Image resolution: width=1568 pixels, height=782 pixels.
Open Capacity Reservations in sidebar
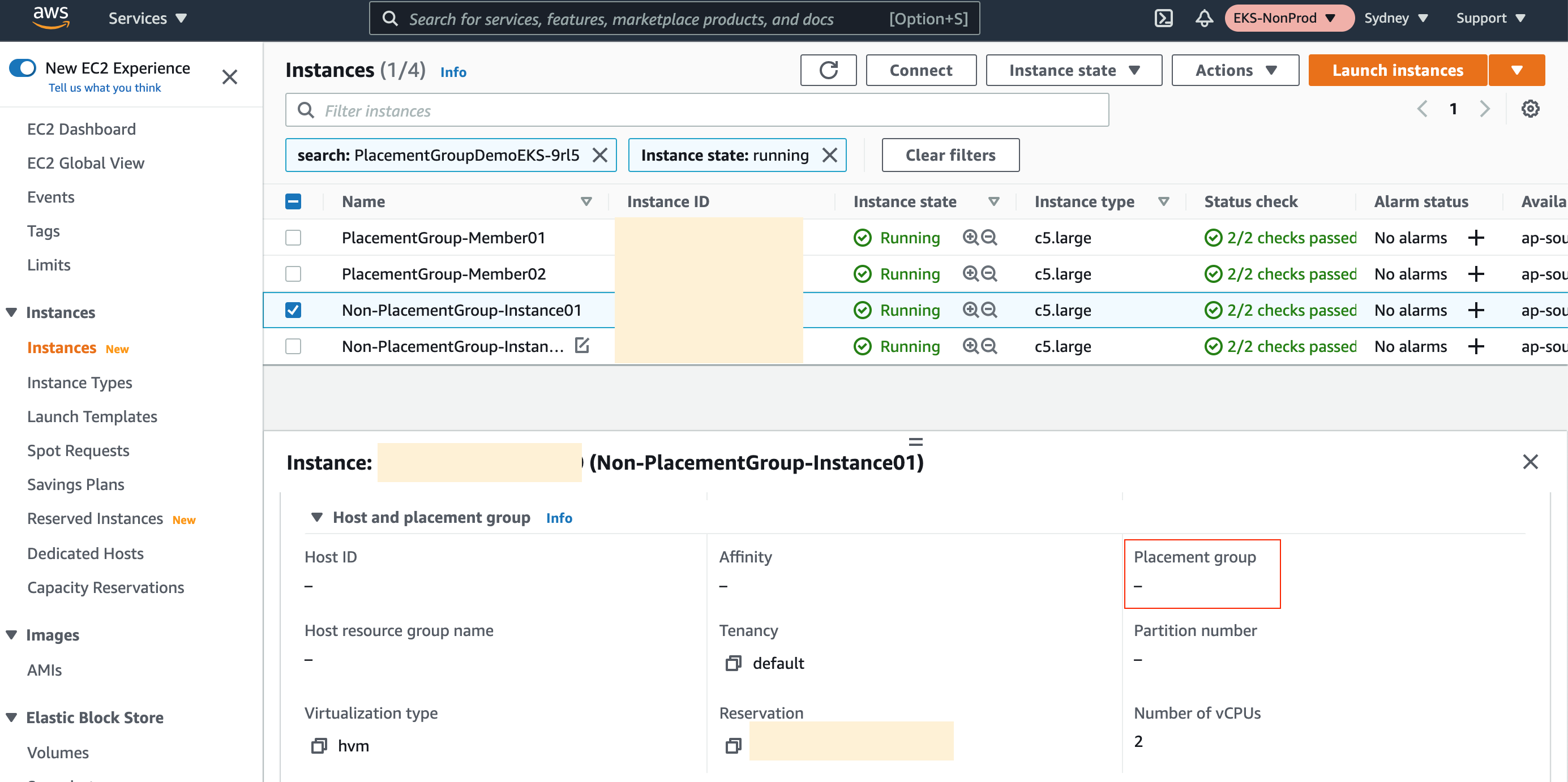click(x=105, y=587)
